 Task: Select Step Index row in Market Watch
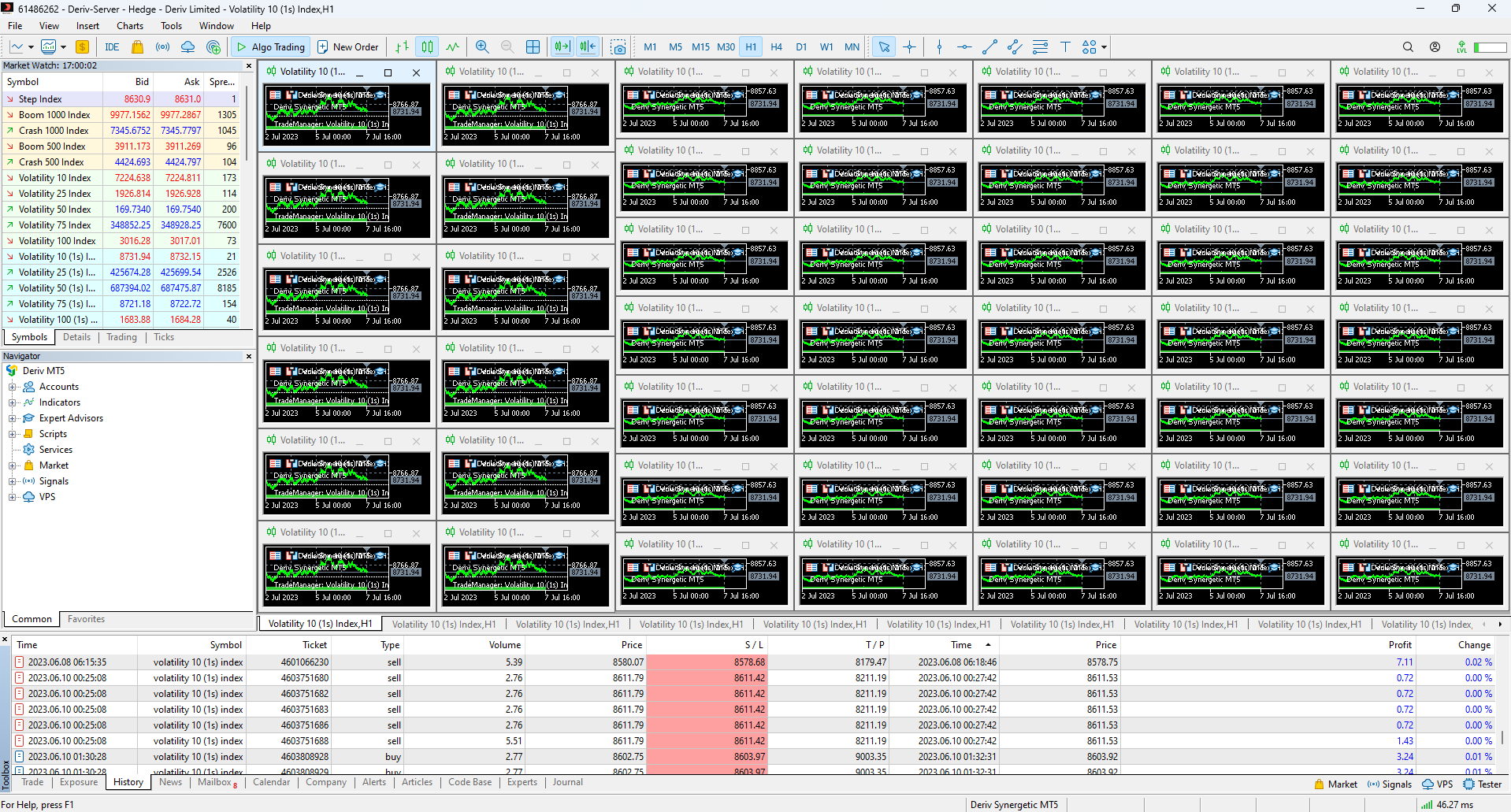tap(122, 99)
